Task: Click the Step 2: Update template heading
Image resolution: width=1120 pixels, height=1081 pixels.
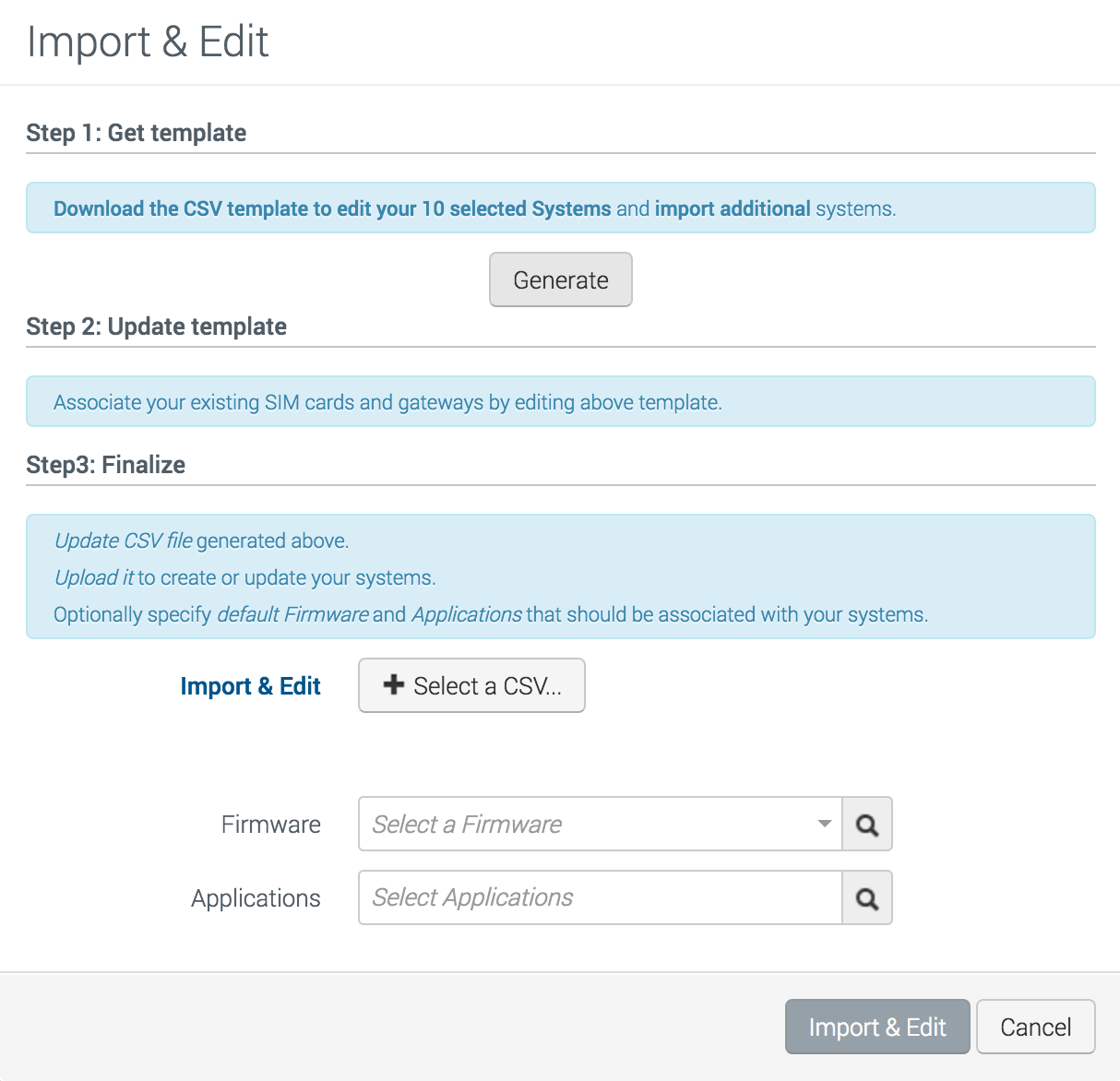Action: click(x=157, y=327)
